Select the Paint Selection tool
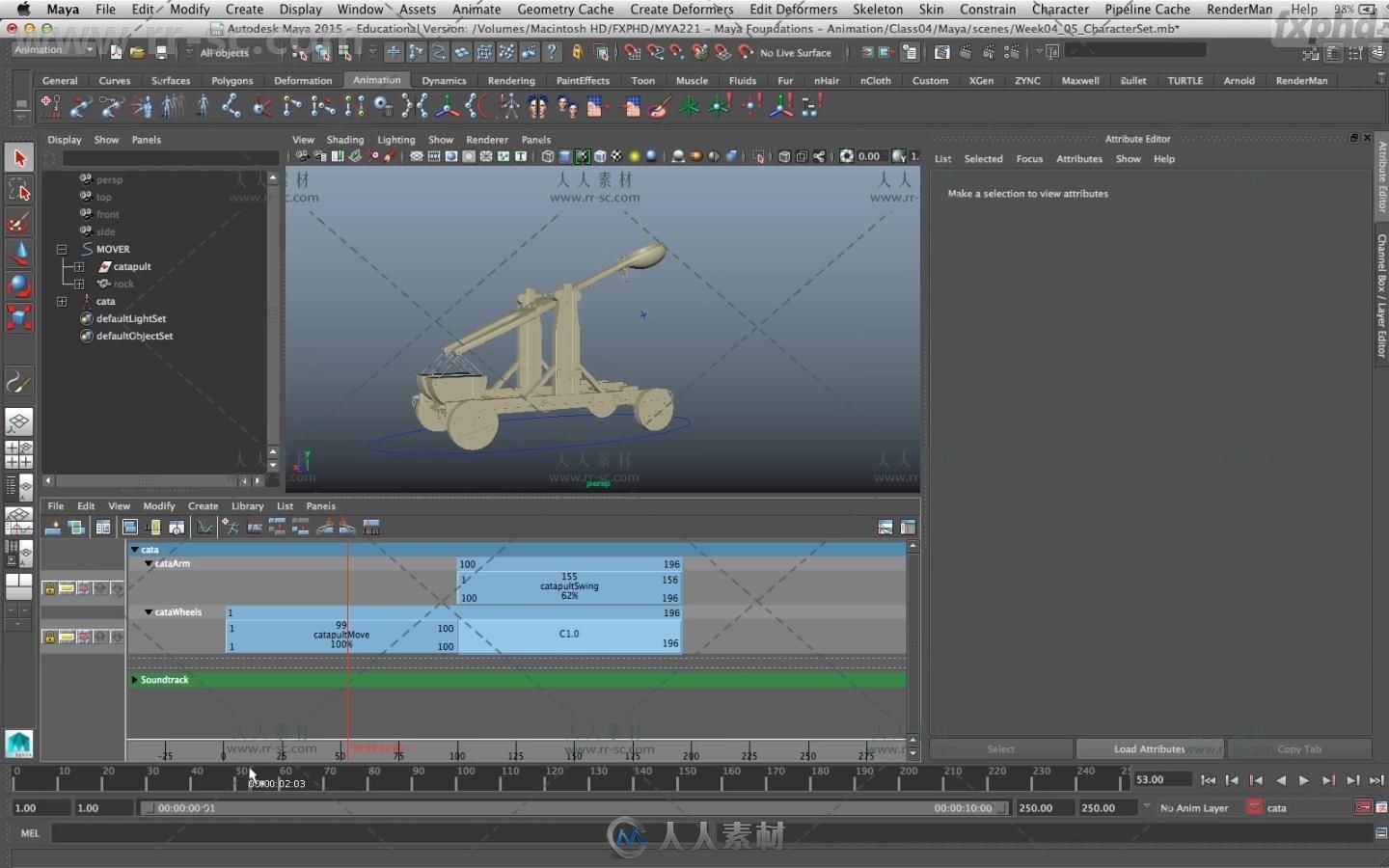This screenshot has width=1389, height=868. coord(19,223)
